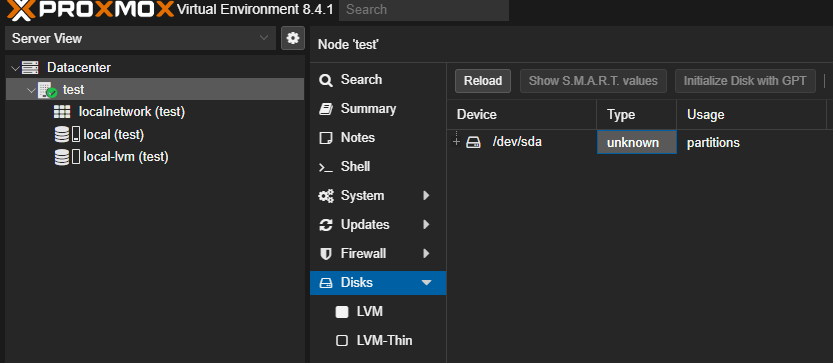The width and height of the screenshot is (833, 363).
Task: Click the LVM-Thin outlined square icon
Action: [342, 341]
